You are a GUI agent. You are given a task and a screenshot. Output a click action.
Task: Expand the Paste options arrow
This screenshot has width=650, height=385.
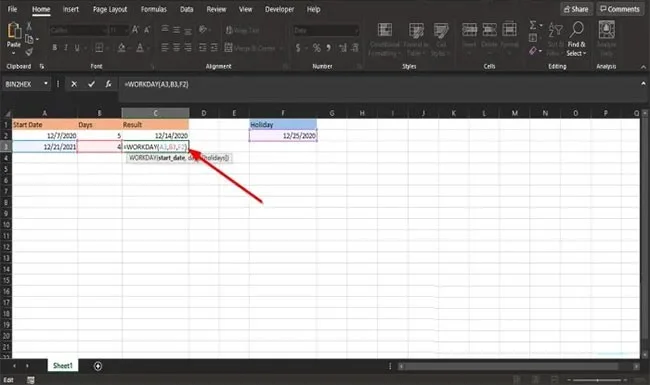click(x=14, y=53)
